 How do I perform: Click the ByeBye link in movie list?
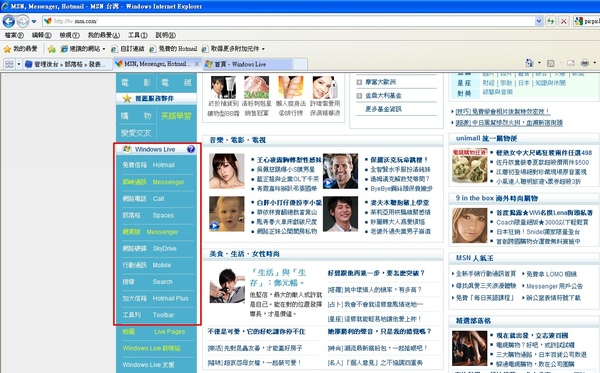pyautogui.click(x=401, y=189)
